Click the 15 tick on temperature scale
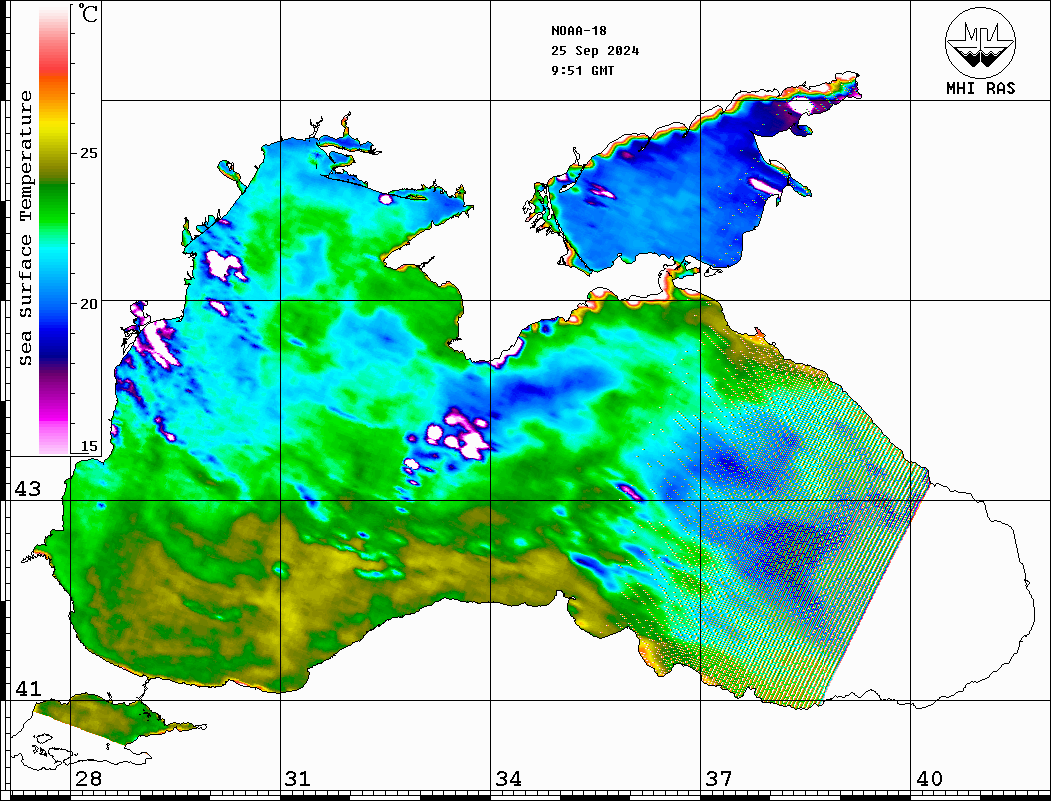Screen dimensions: 1051x801 click(x=88, y=446)
